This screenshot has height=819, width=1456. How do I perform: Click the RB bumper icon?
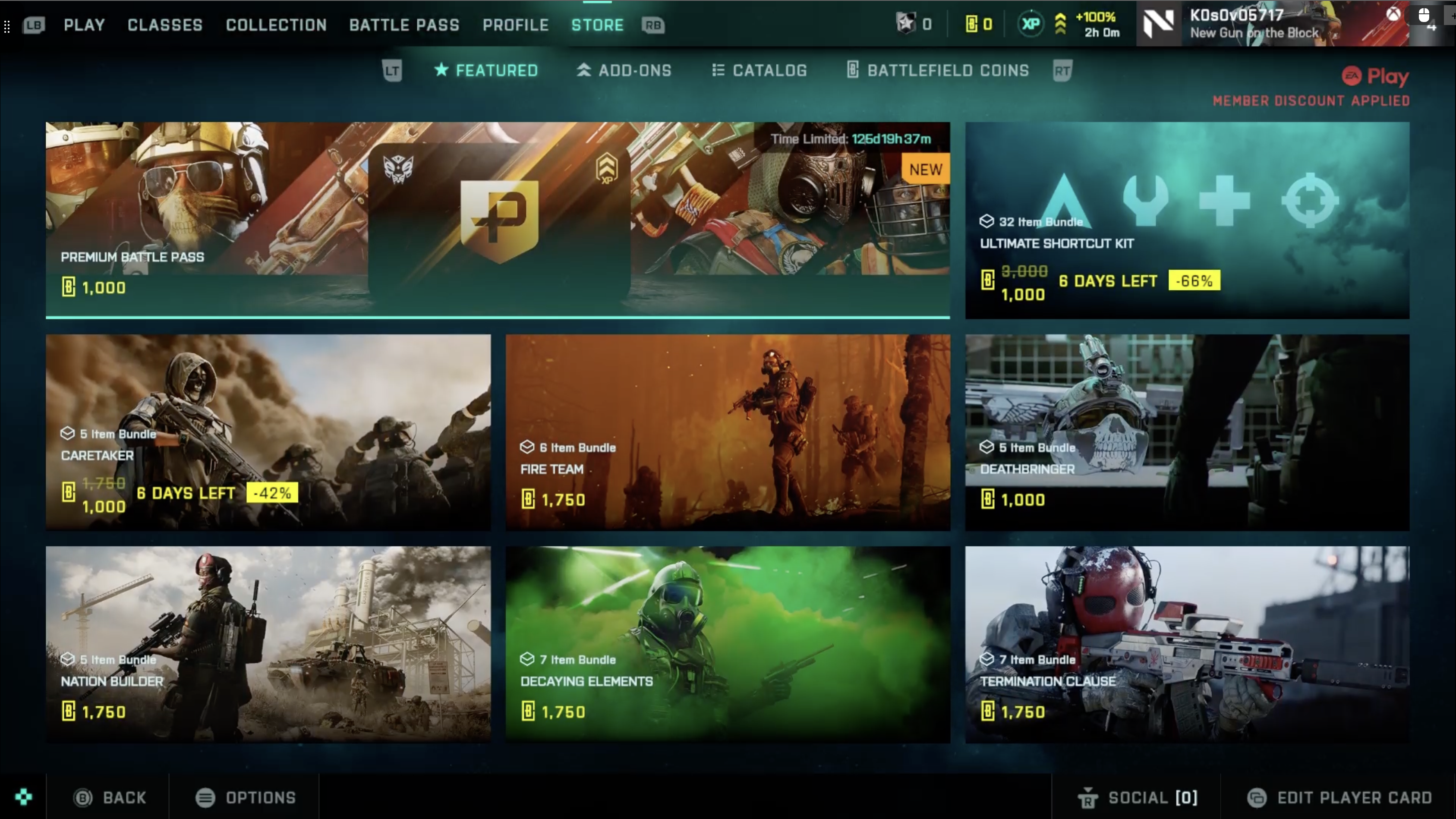653,25
